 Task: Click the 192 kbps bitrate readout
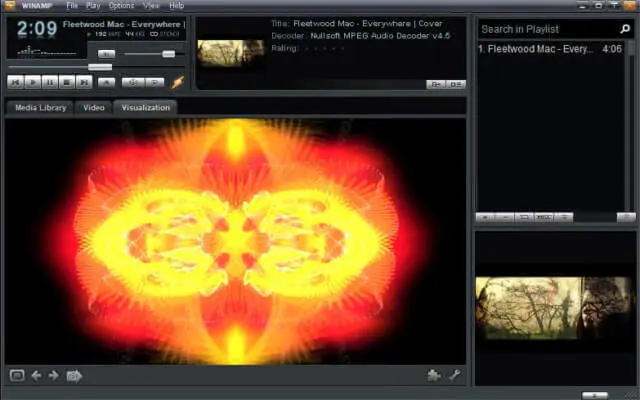tap(106, 34)
